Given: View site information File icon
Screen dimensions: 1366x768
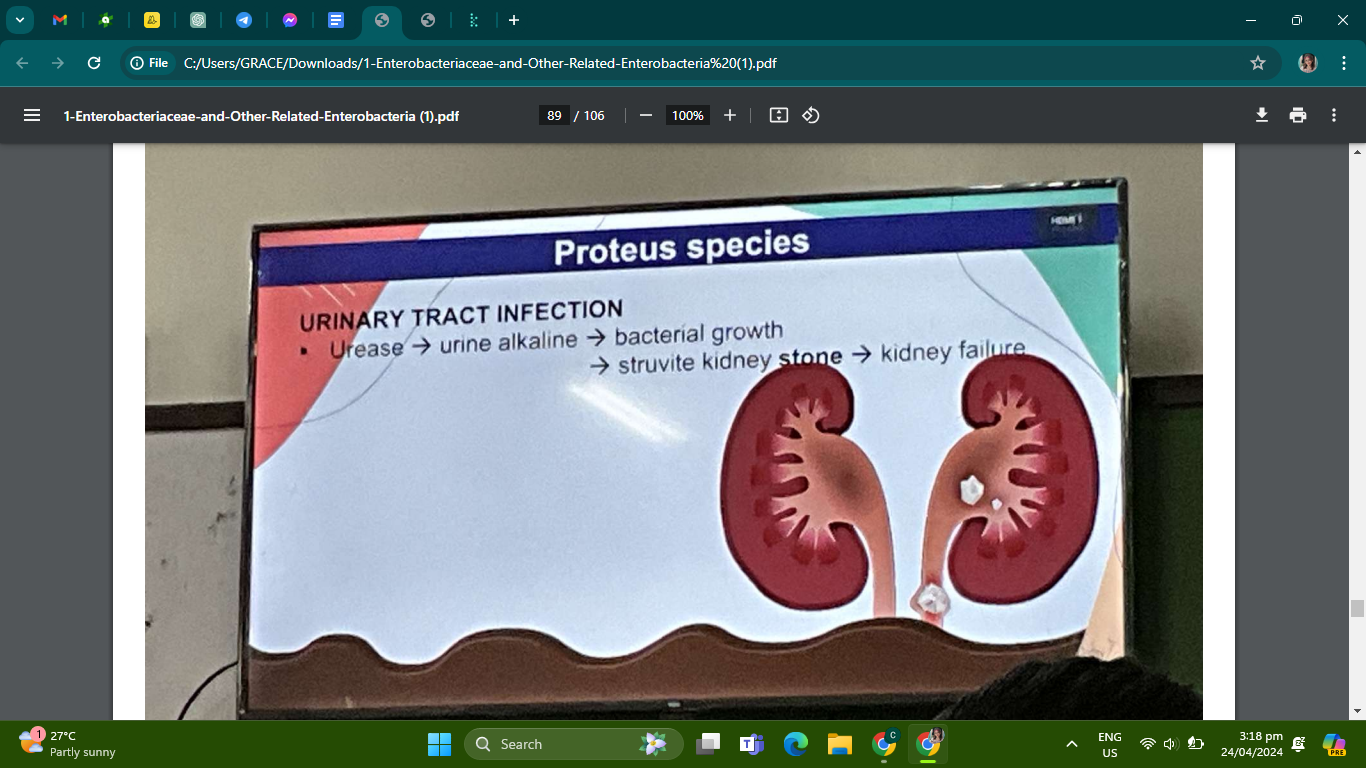Looking at the screenshot, I should (x=149, y=63).
